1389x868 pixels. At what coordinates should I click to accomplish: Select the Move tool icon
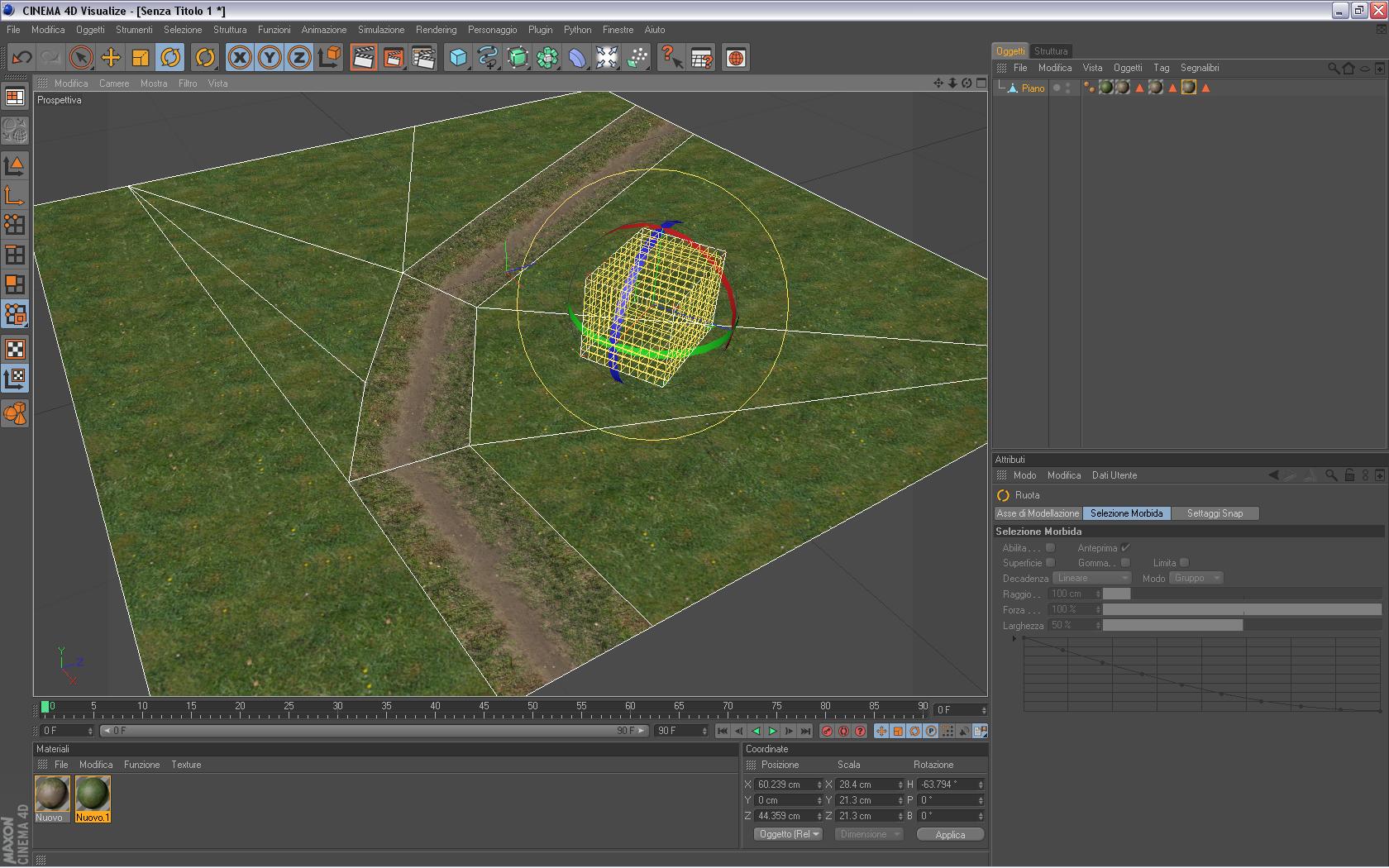click(x=111, y=58)
